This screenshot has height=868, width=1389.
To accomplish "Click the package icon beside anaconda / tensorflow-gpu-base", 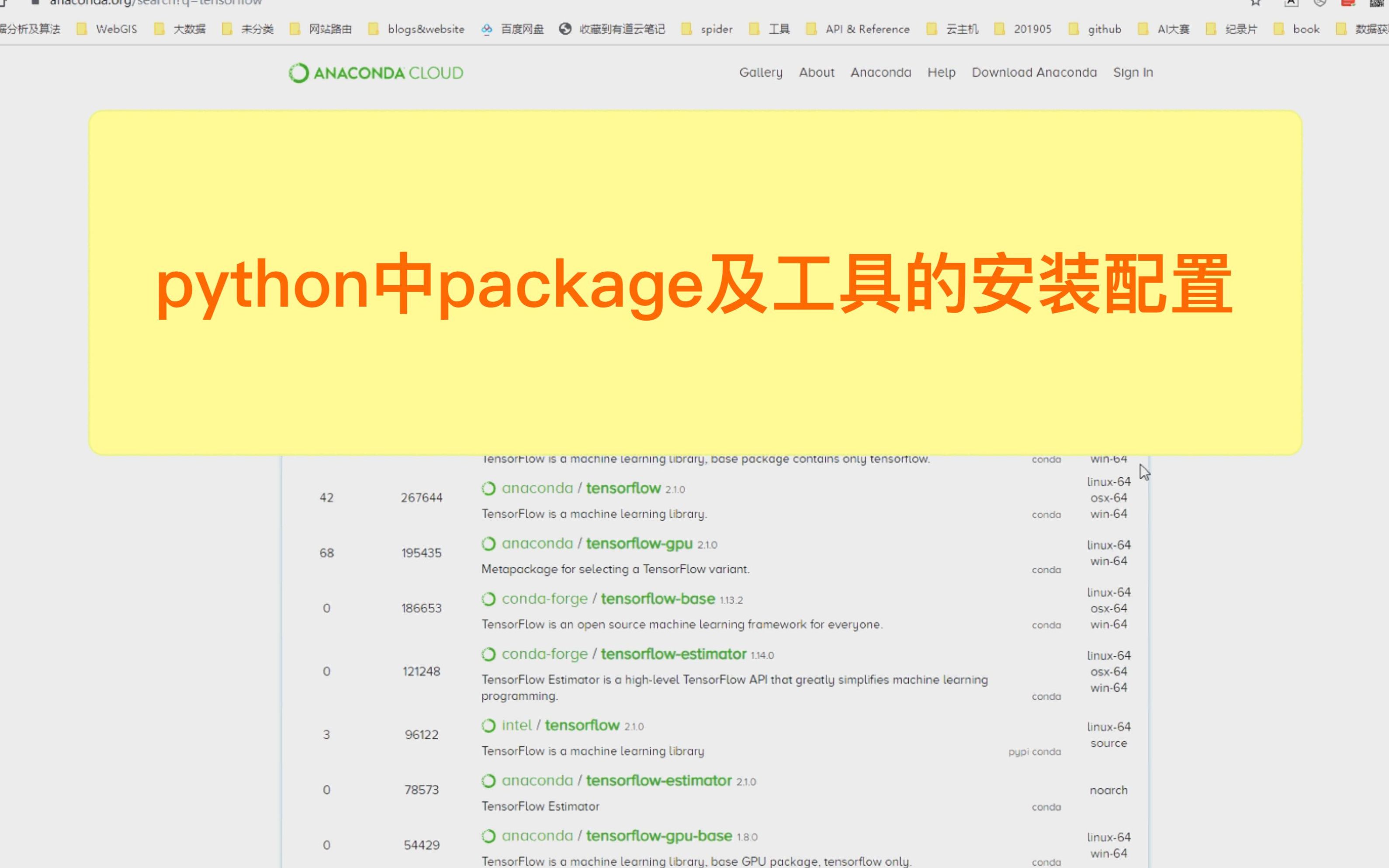I will pos(488,836).
